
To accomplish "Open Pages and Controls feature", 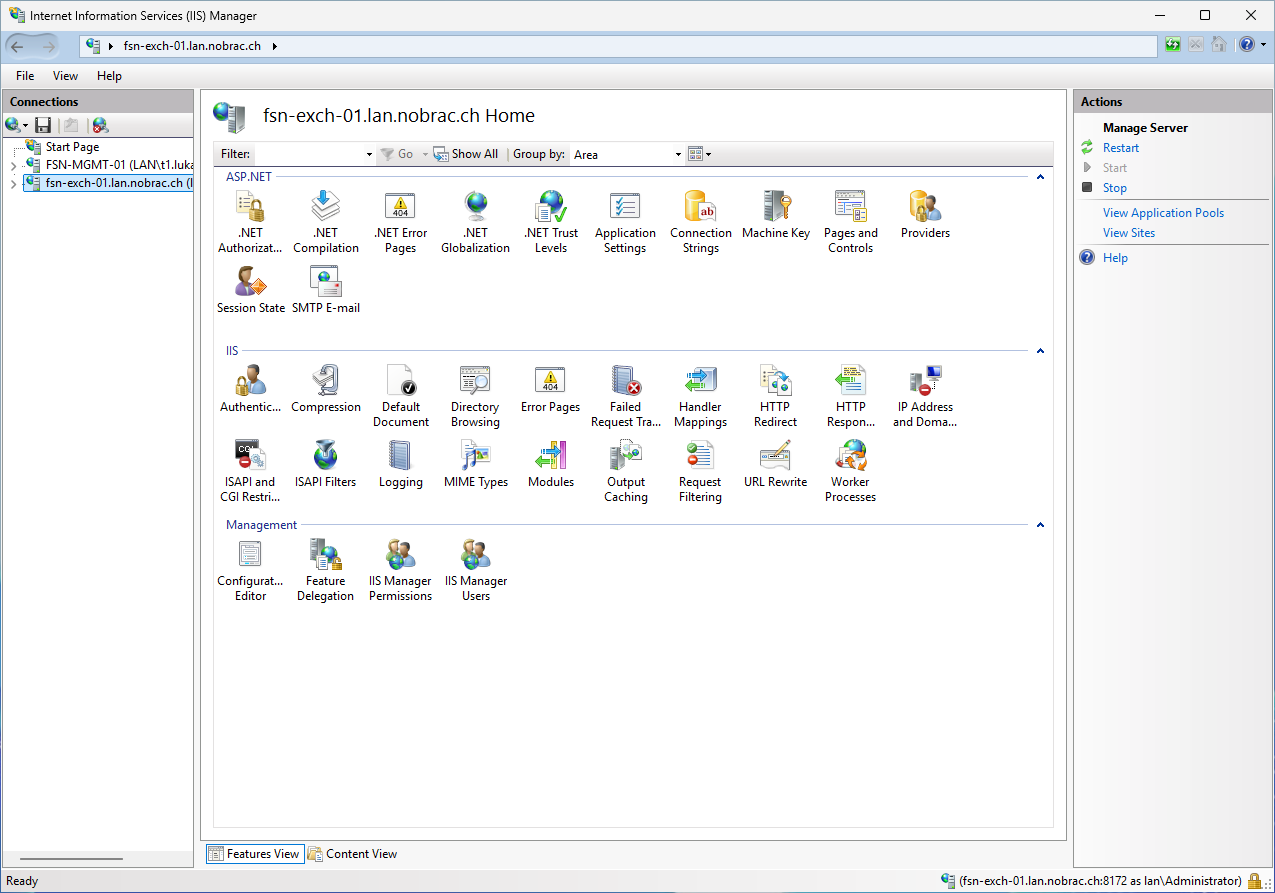I will point(850,222).
